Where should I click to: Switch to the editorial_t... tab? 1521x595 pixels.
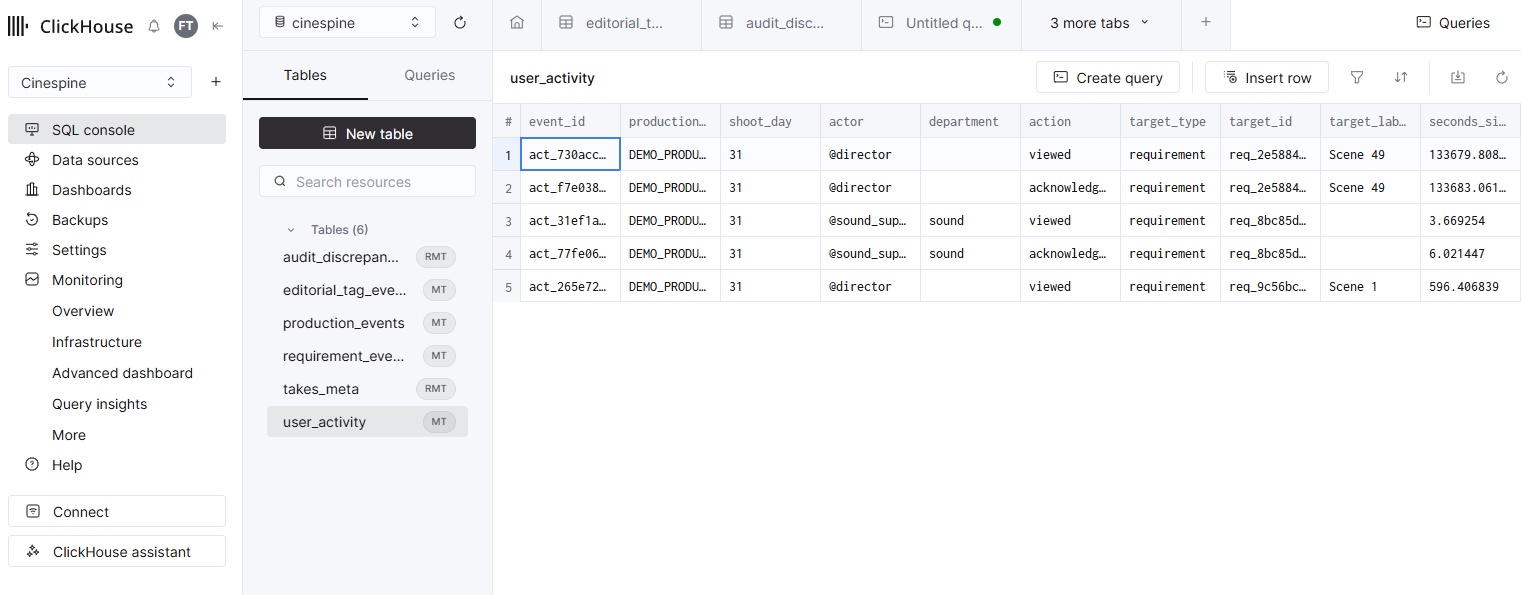(x=621, y=22)
